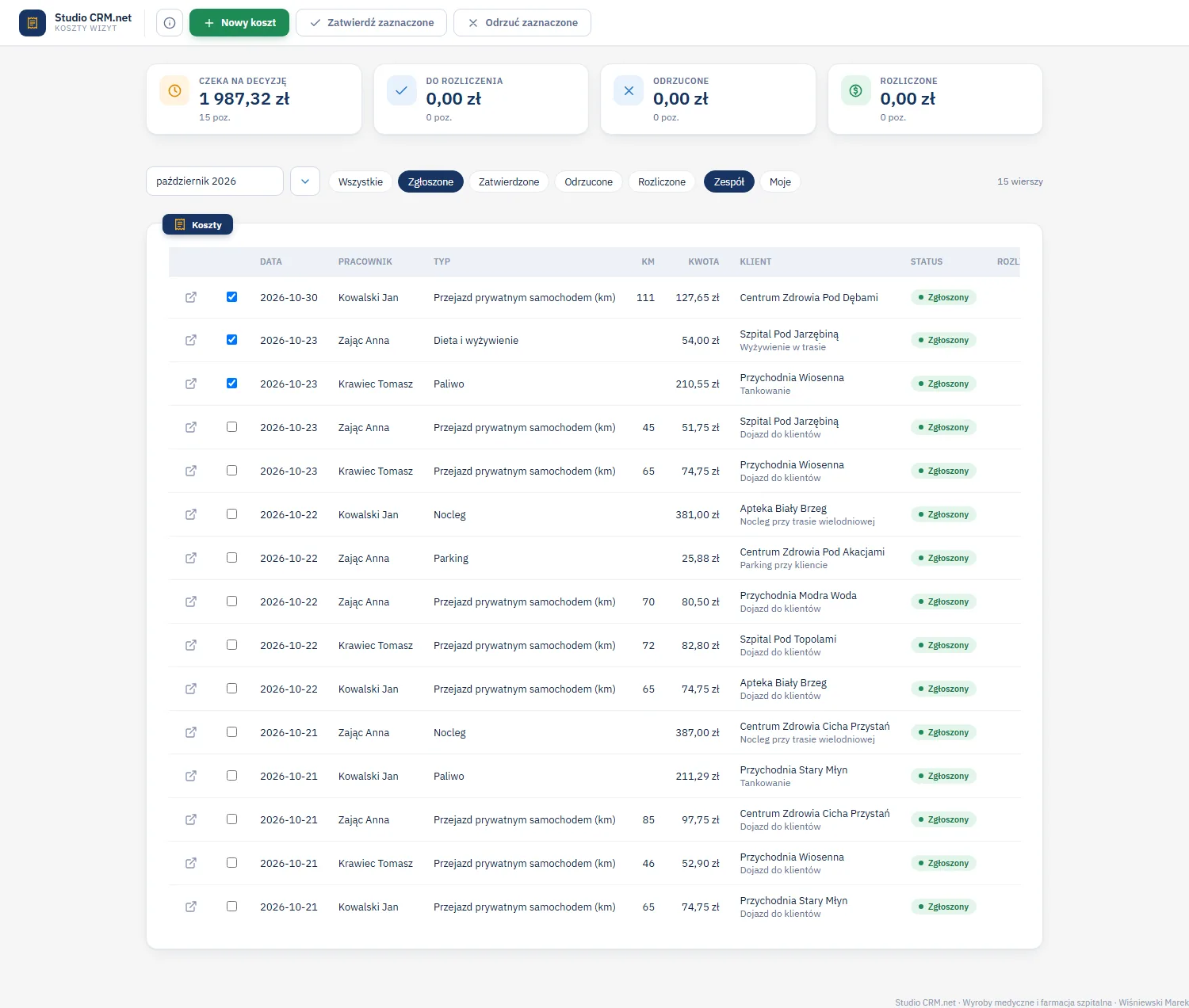Check the Zając Anna 51,75 zł row checkbox

point(231,427)
